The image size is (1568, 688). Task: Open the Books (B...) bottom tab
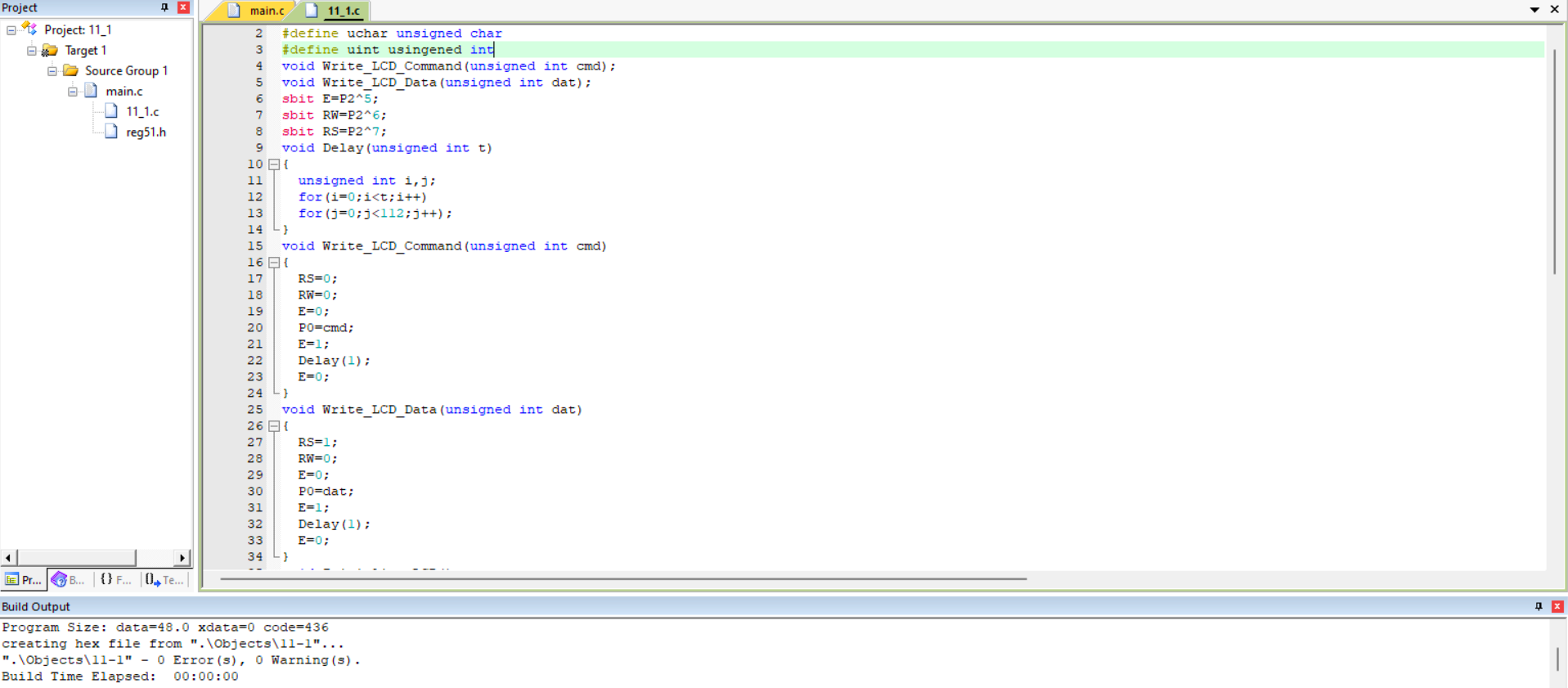[x=69, y=579]
